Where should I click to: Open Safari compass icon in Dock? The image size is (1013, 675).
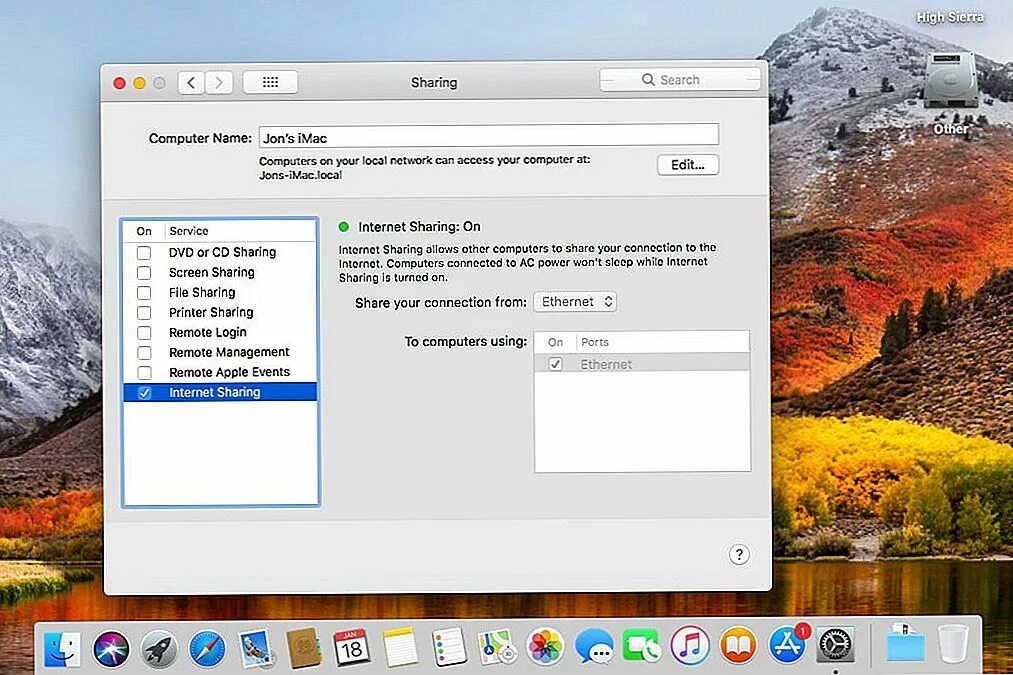(x=207, y=648)
